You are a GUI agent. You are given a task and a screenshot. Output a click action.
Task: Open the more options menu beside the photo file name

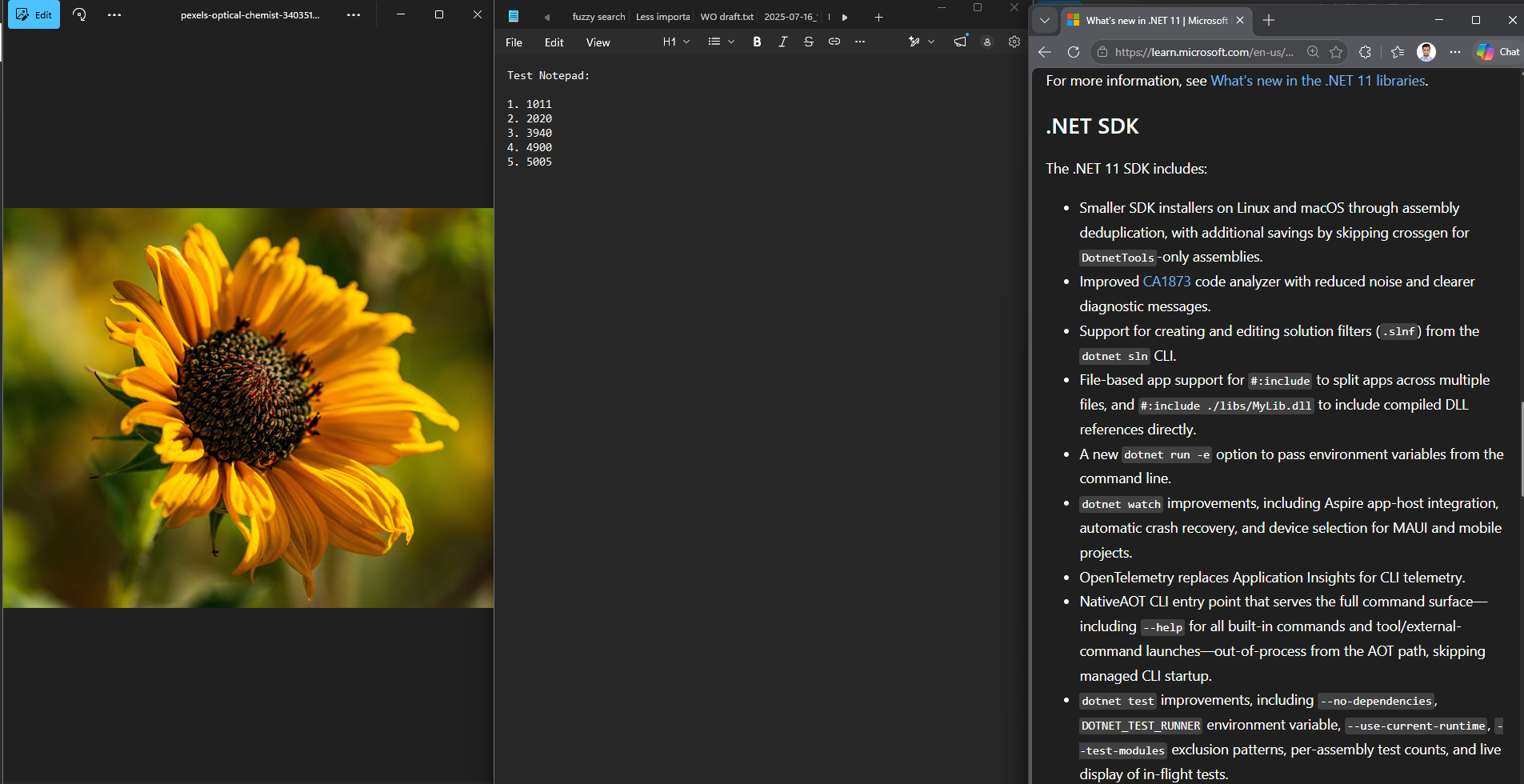tap(354, 14)
